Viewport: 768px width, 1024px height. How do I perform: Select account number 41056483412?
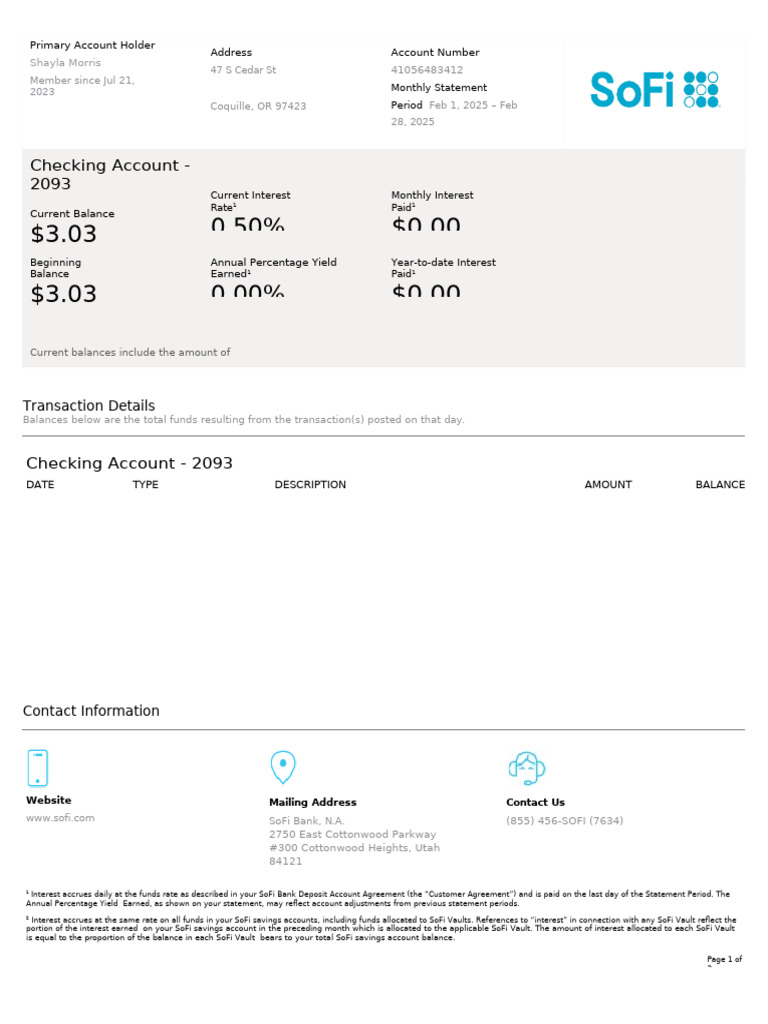point(427,70)
